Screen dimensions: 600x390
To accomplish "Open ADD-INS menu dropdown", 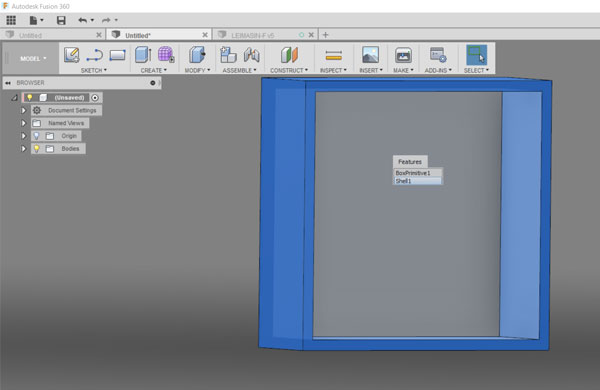I will (438, 70).
